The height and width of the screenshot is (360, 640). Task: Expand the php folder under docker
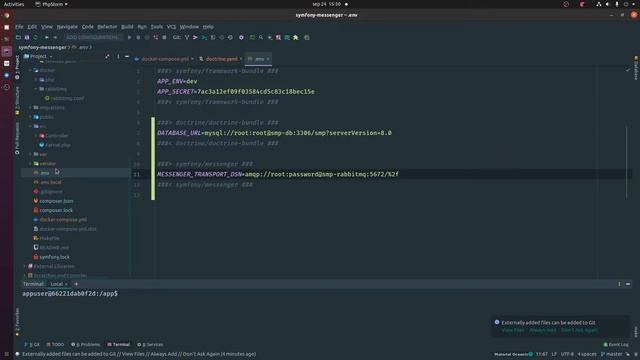tap(36, 80)
